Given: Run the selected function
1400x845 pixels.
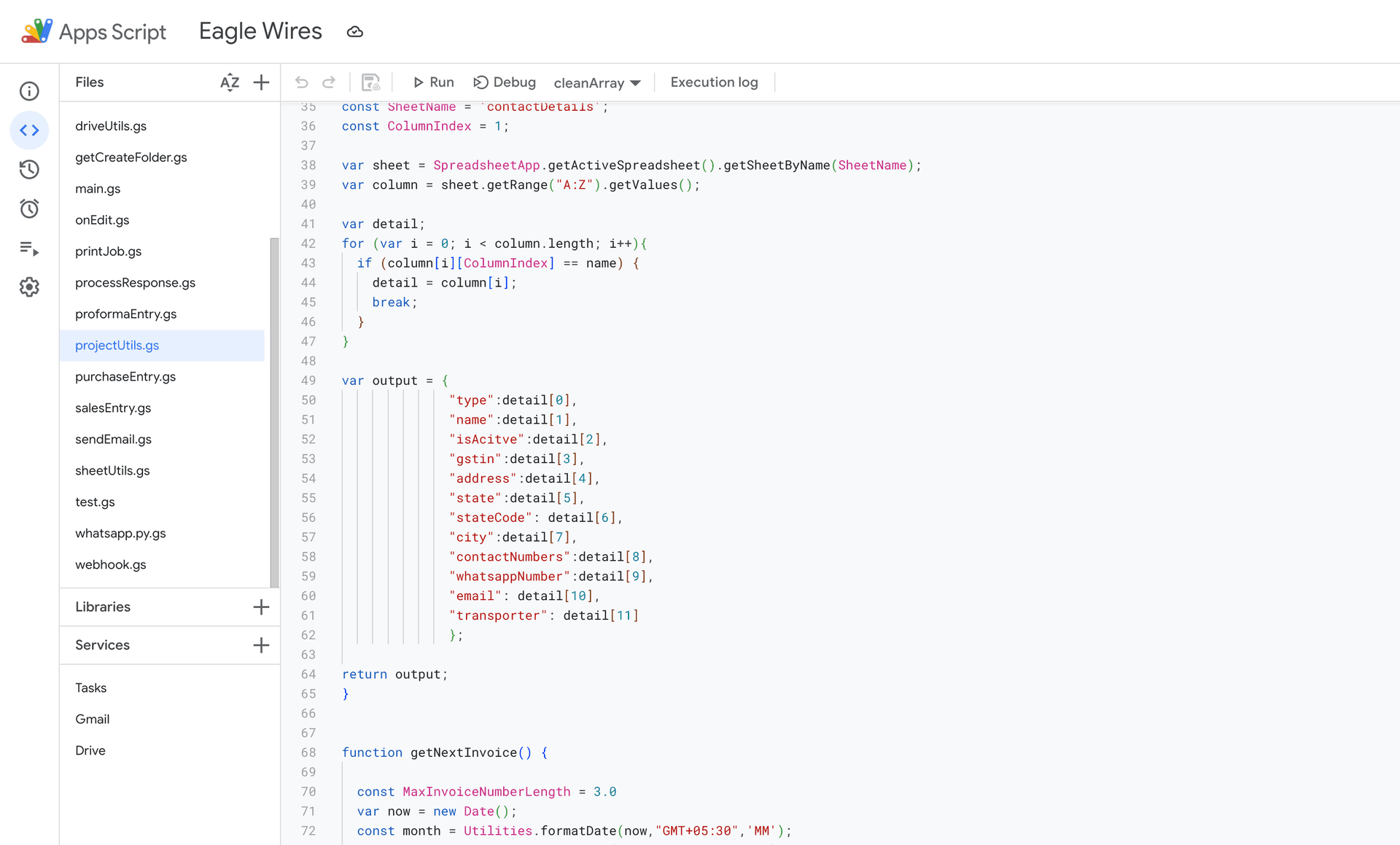Looking at the screenshot, I should tap(433, 82).
